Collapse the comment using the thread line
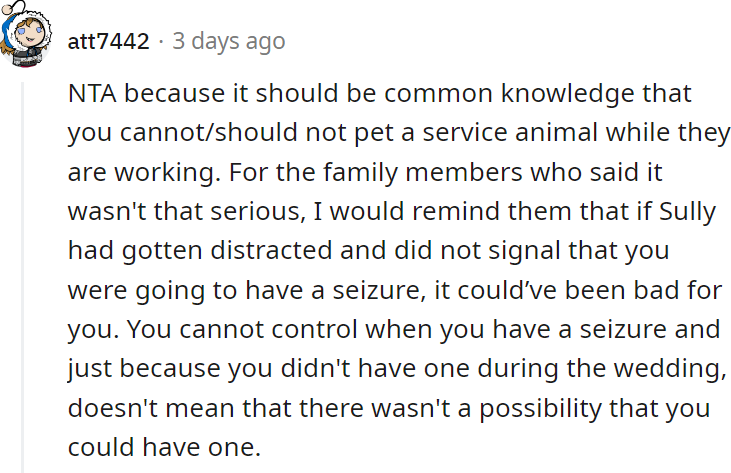The width and height of the screenshot is (731, 473). click(23, 270)
